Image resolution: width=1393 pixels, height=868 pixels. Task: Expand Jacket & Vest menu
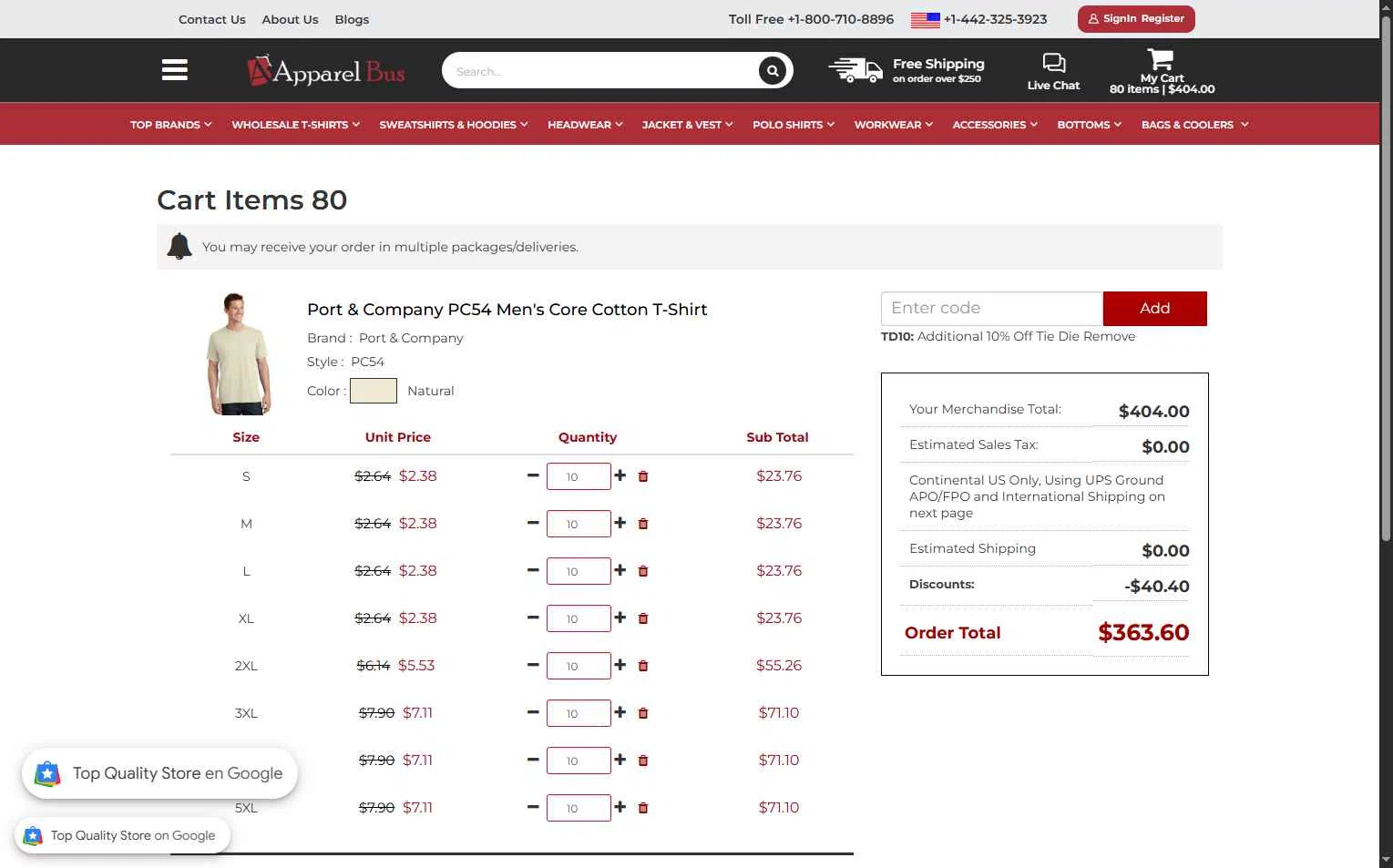tap(687, 125)
